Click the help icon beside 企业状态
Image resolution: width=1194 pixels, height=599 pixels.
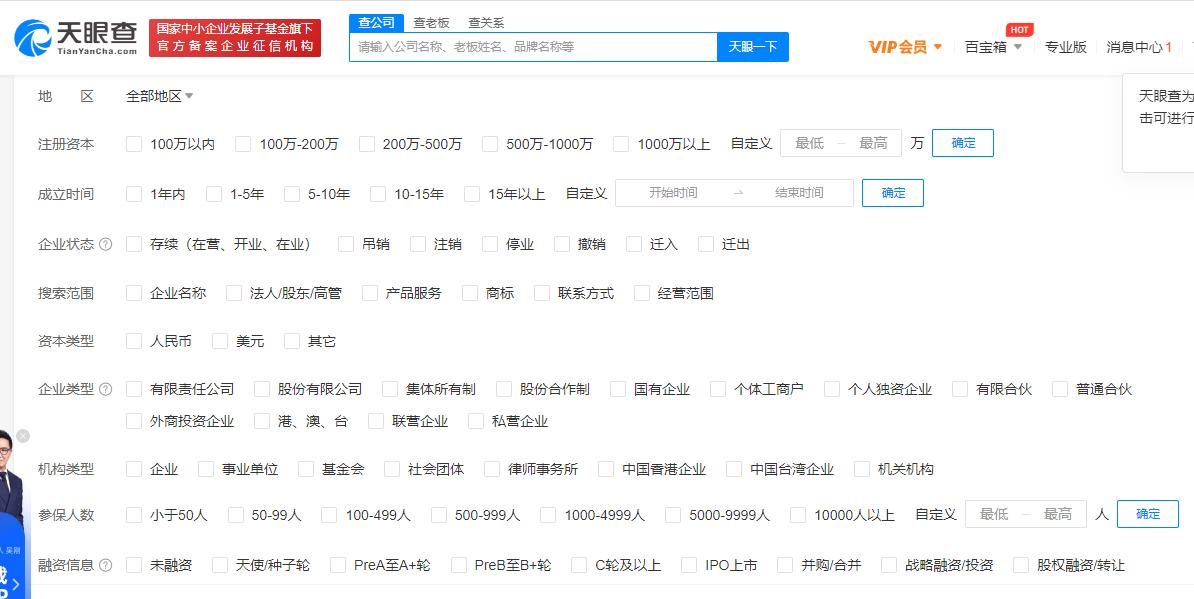click(105, 243)
